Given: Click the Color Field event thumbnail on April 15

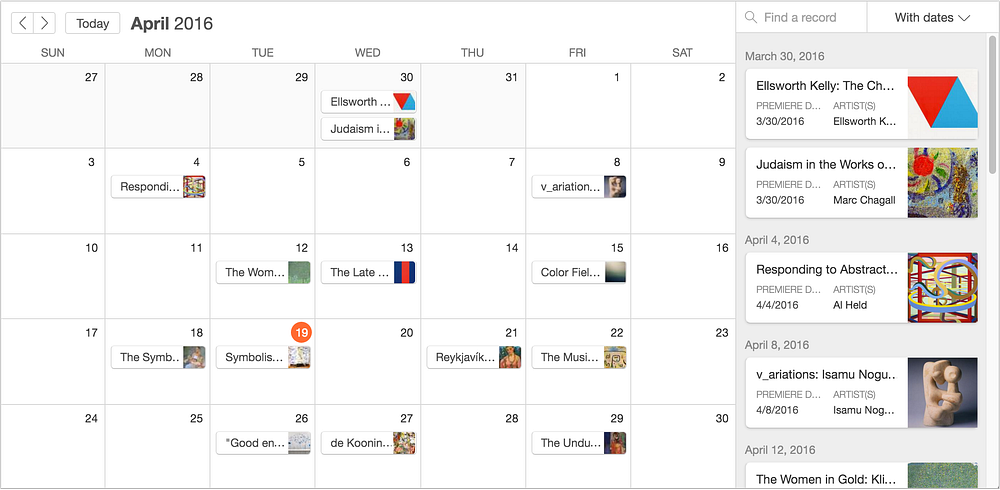Looking at the screenshot, I should click(x=615, y=272).
